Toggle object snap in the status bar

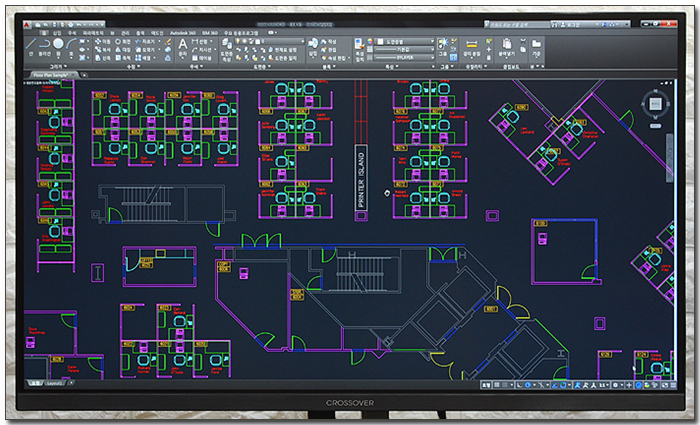click(x=563, y=385)
